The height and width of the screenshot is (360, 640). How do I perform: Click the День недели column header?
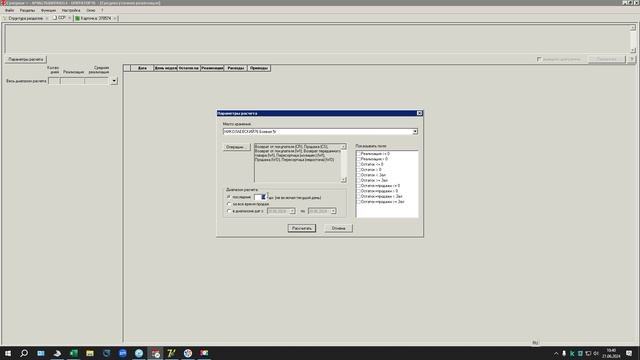pos(165,68)
